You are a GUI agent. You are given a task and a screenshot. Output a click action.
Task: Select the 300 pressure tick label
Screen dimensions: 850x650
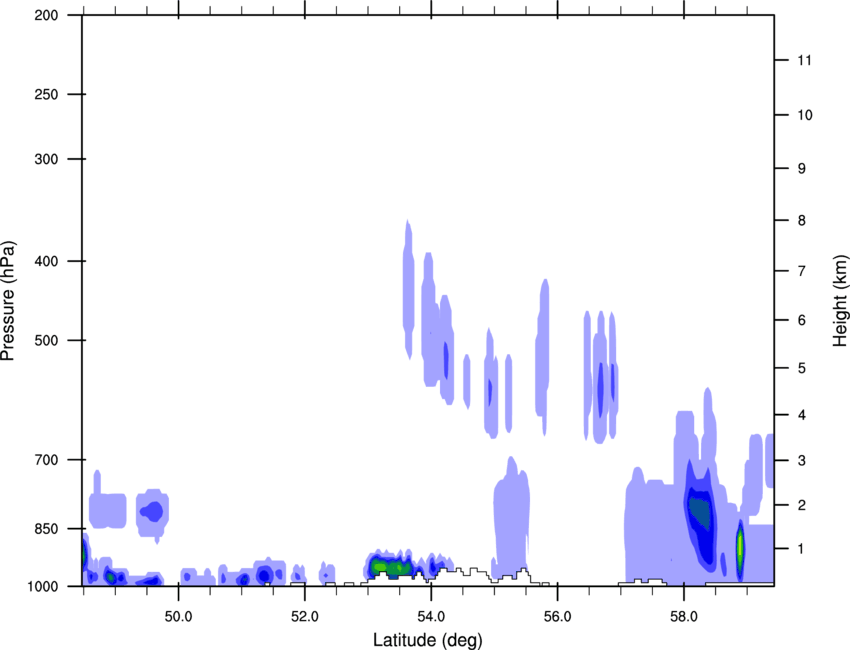coord(46,159)
